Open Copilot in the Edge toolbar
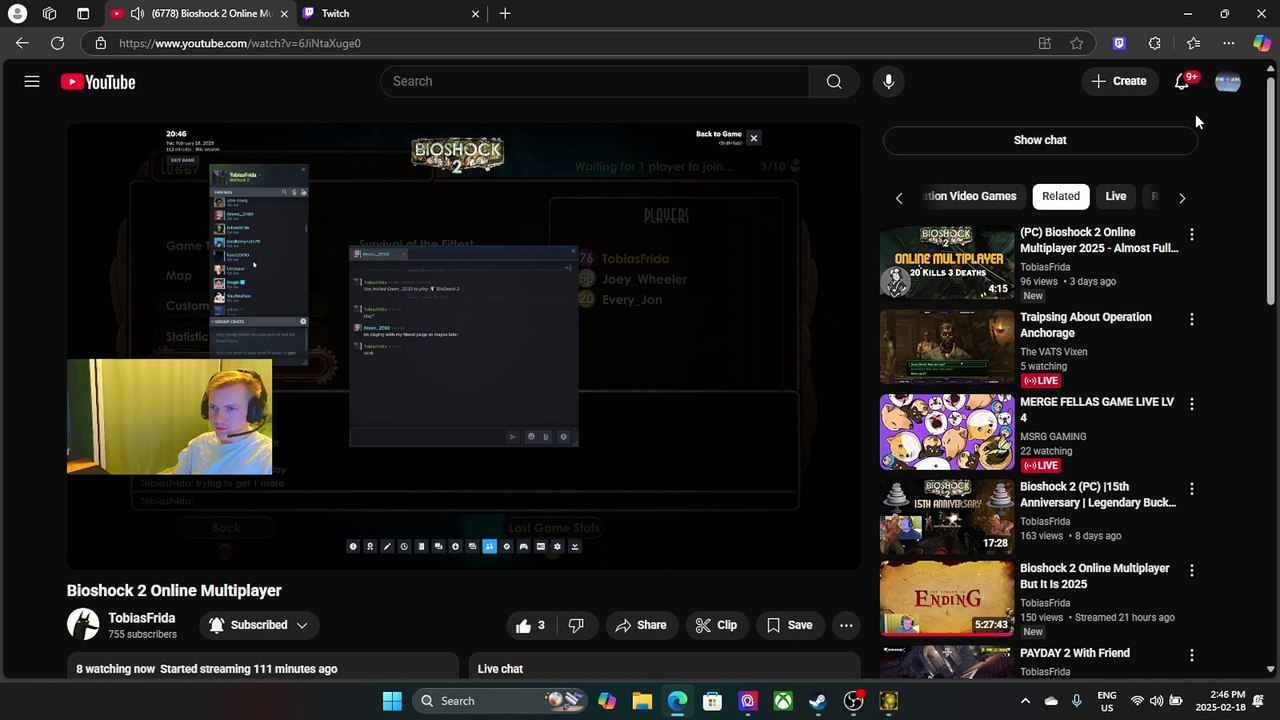Image resolution: width=1280 pixels, height=720 pixels. (1262, 43)
